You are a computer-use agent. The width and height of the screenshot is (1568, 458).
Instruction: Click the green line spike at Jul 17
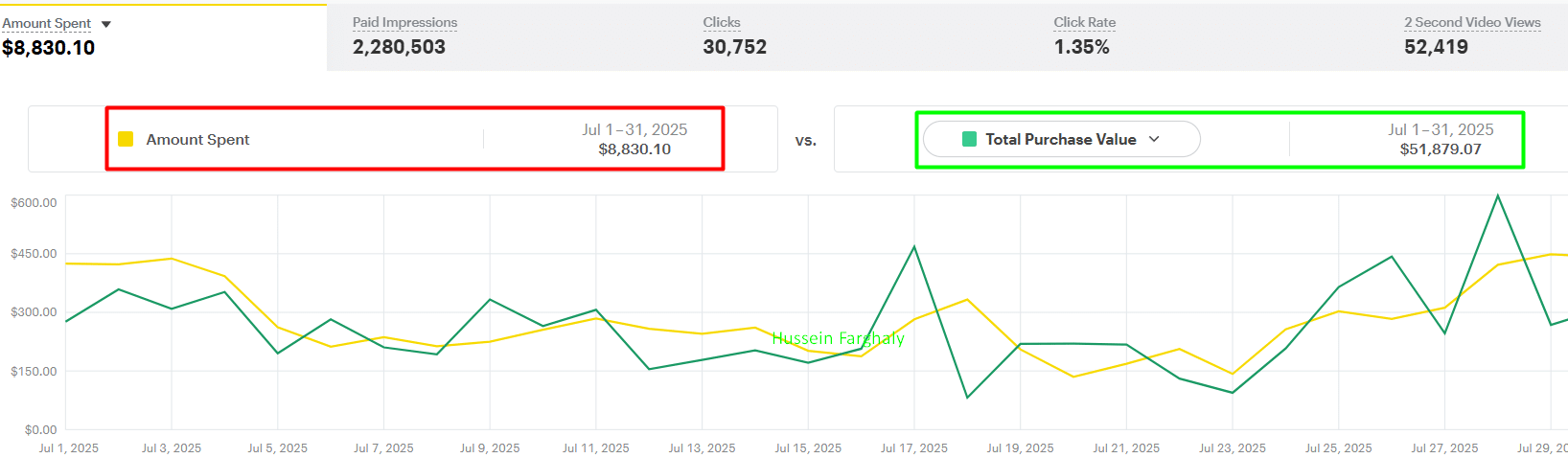[914, 247]
